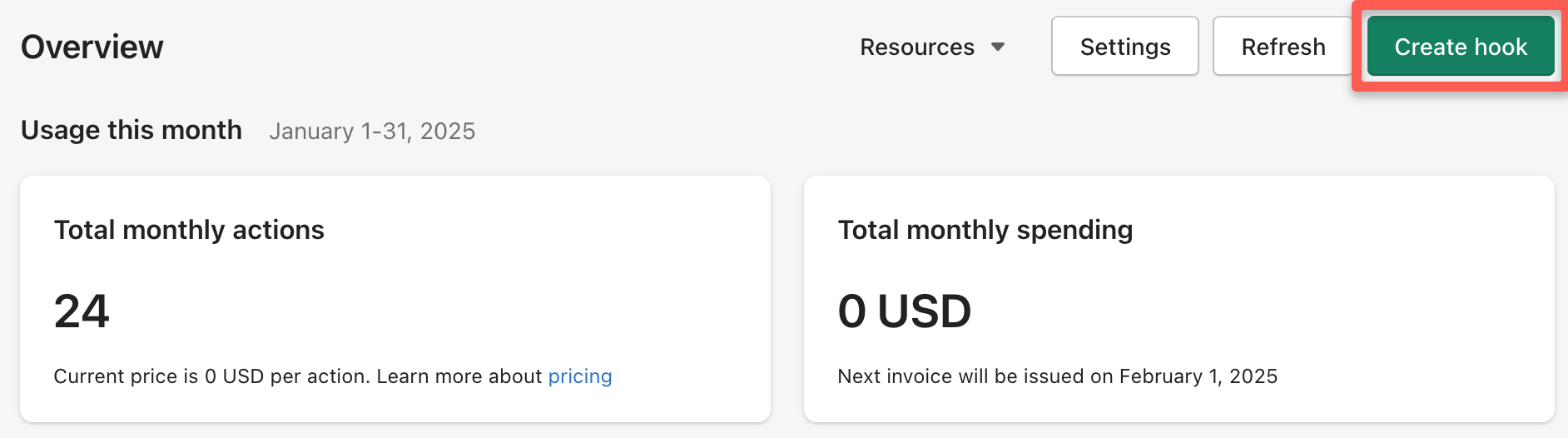Image resolution: width=1568 pixels, height=438 pixels.
Task: Refresh the overview usage data
Action: point(1283,47)
